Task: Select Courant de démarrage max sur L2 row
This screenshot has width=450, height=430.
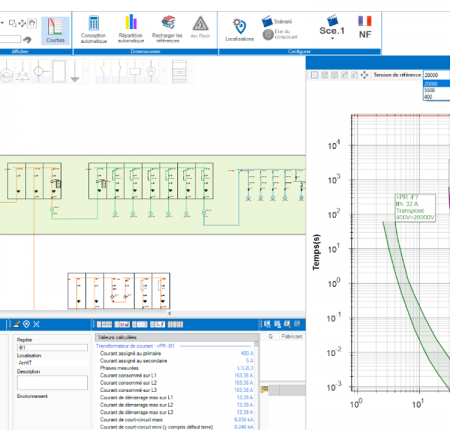Action: coord(177,405)
